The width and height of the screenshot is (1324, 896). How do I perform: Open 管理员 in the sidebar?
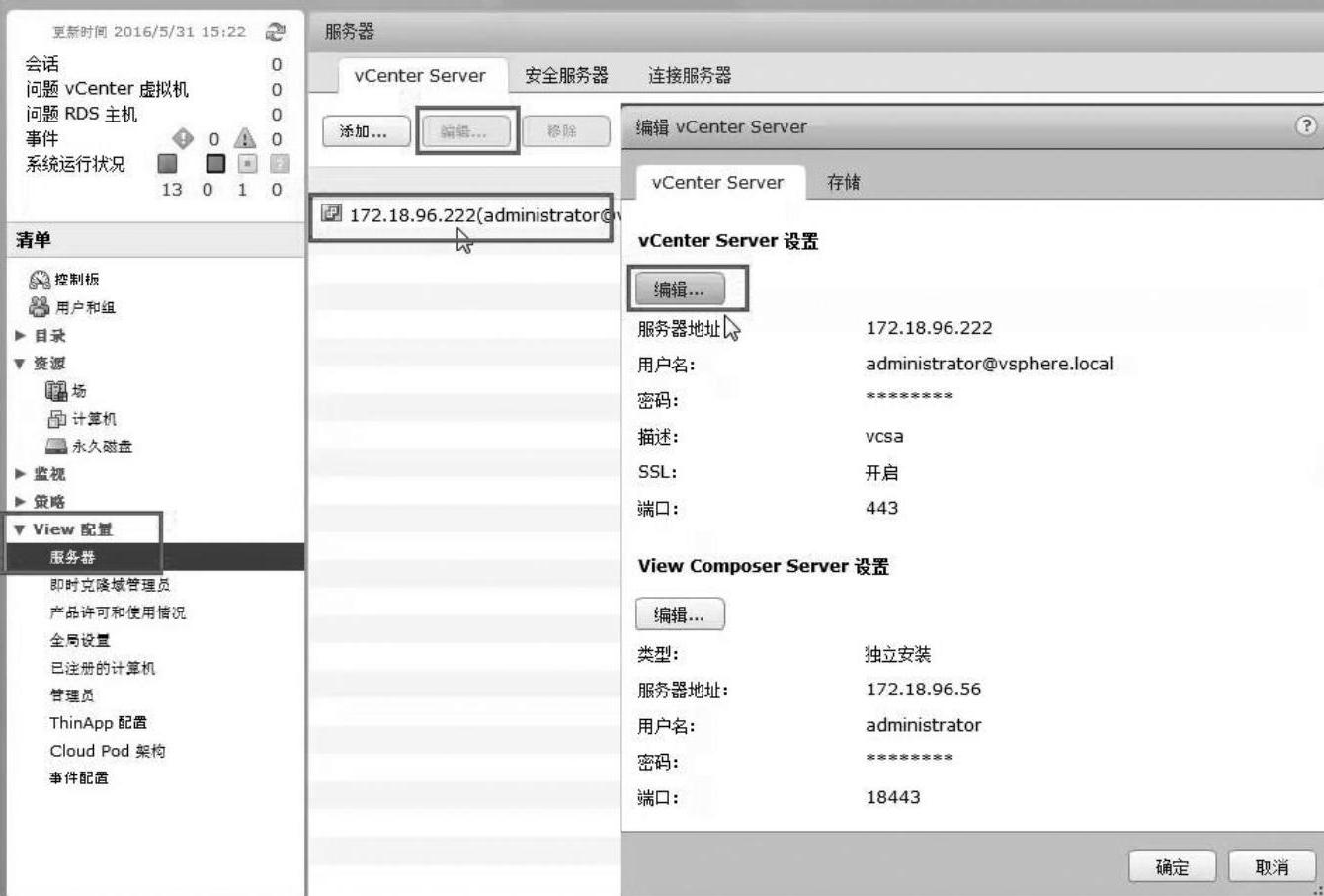point(72,695)
